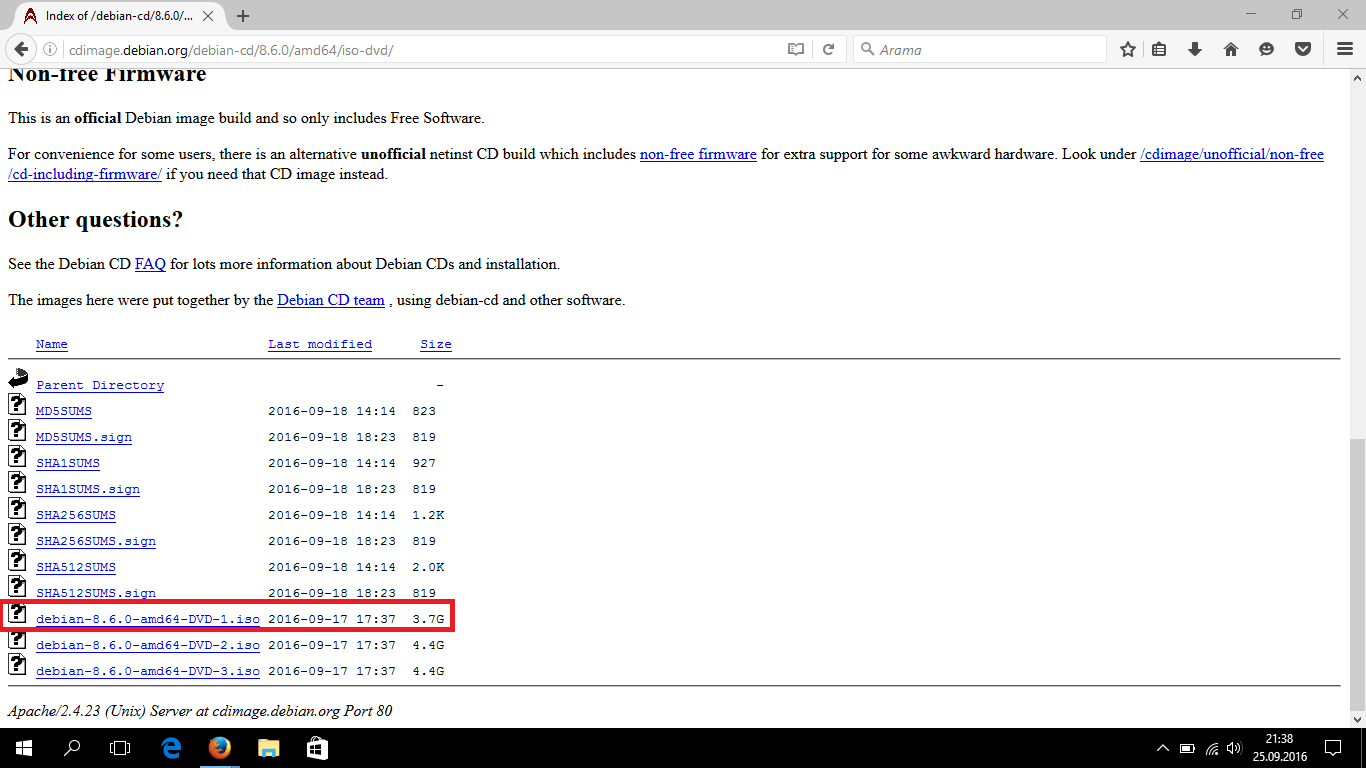Viewport: 1366px width, 768px height.
Task: Click the battery tray icon
Action: 1187,748
